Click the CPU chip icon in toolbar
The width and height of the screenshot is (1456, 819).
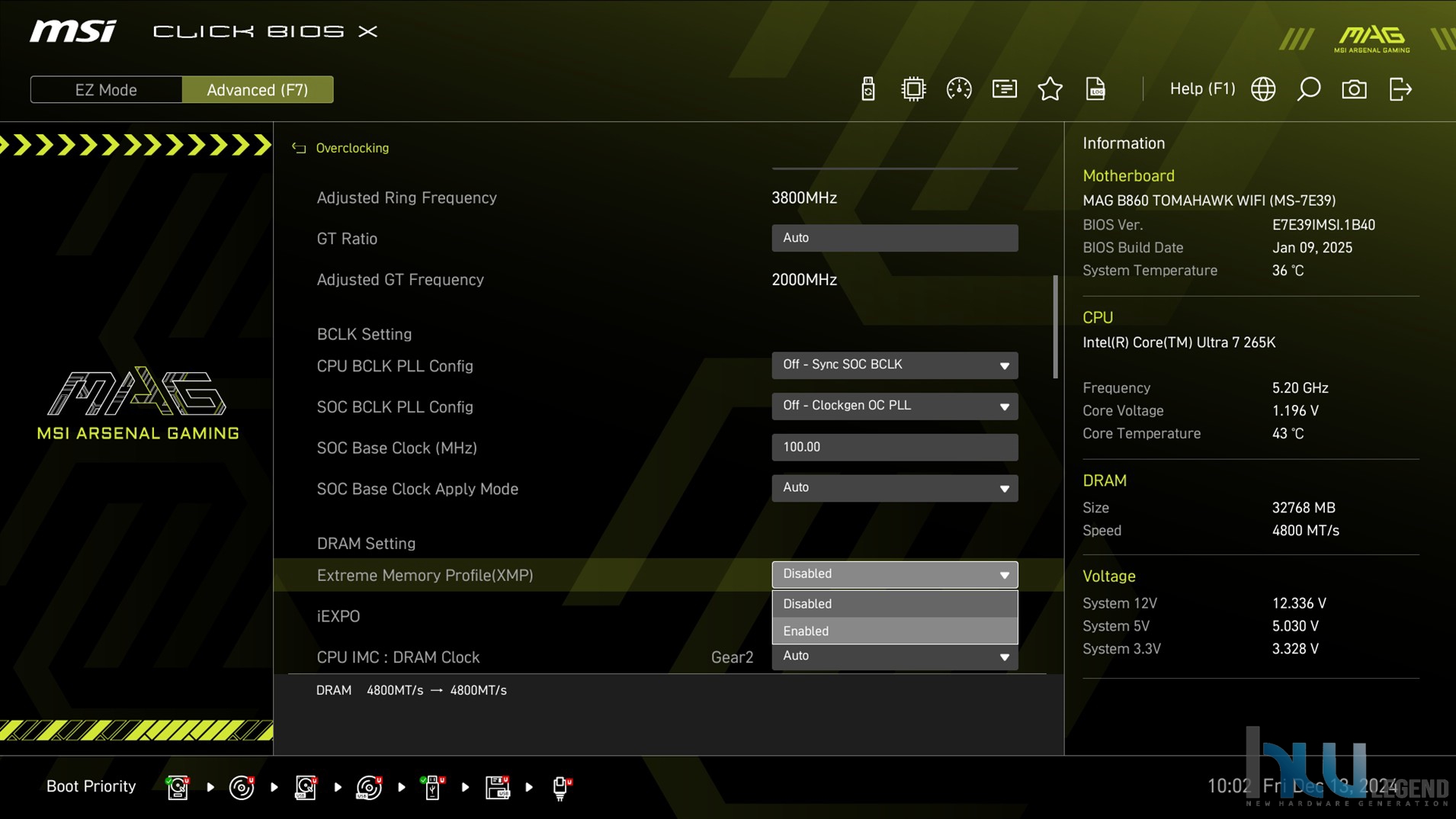[912, 89]
